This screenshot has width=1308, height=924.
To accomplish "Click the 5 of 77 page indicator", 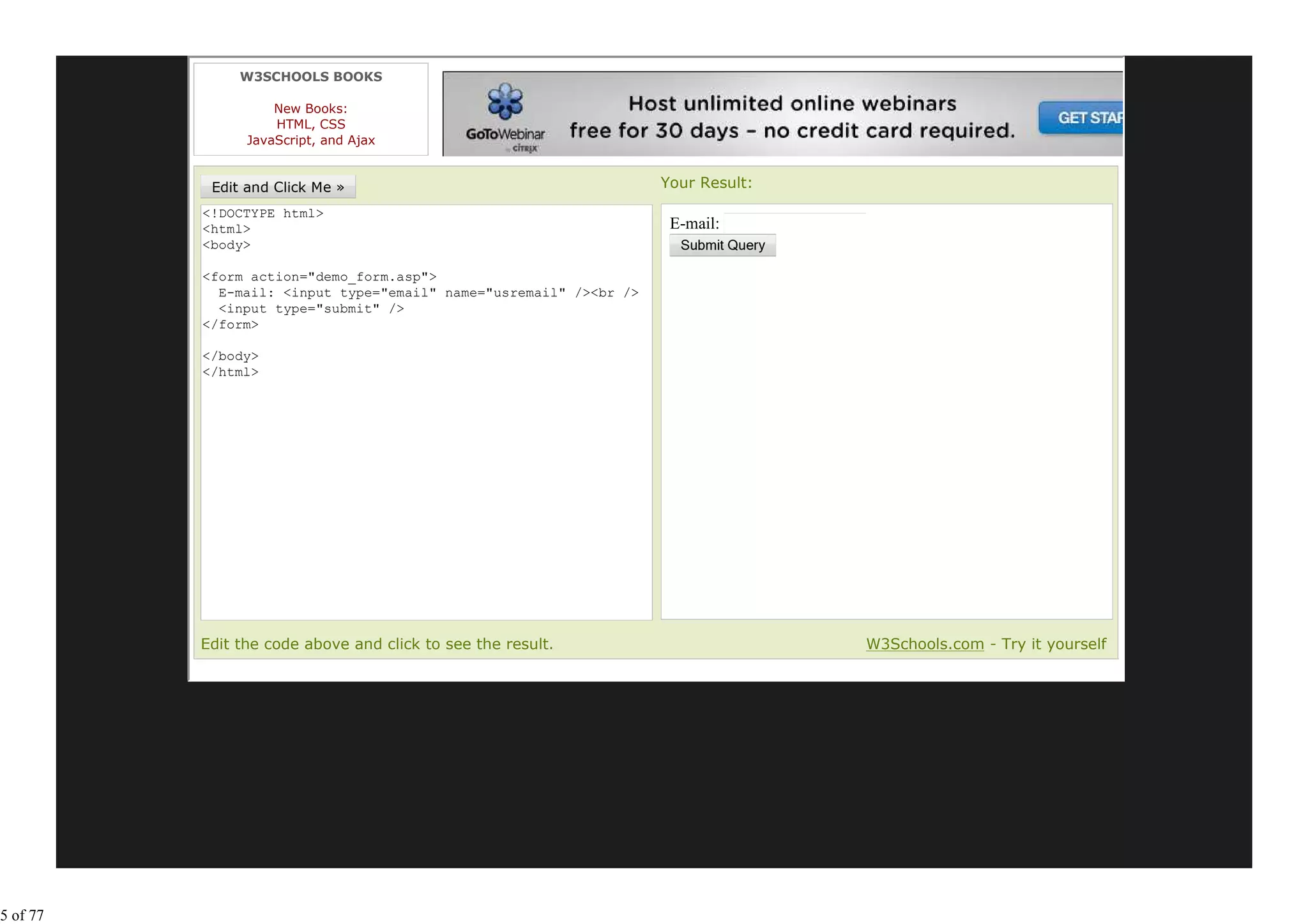I will pyautogui.click(x=22, y=914).
